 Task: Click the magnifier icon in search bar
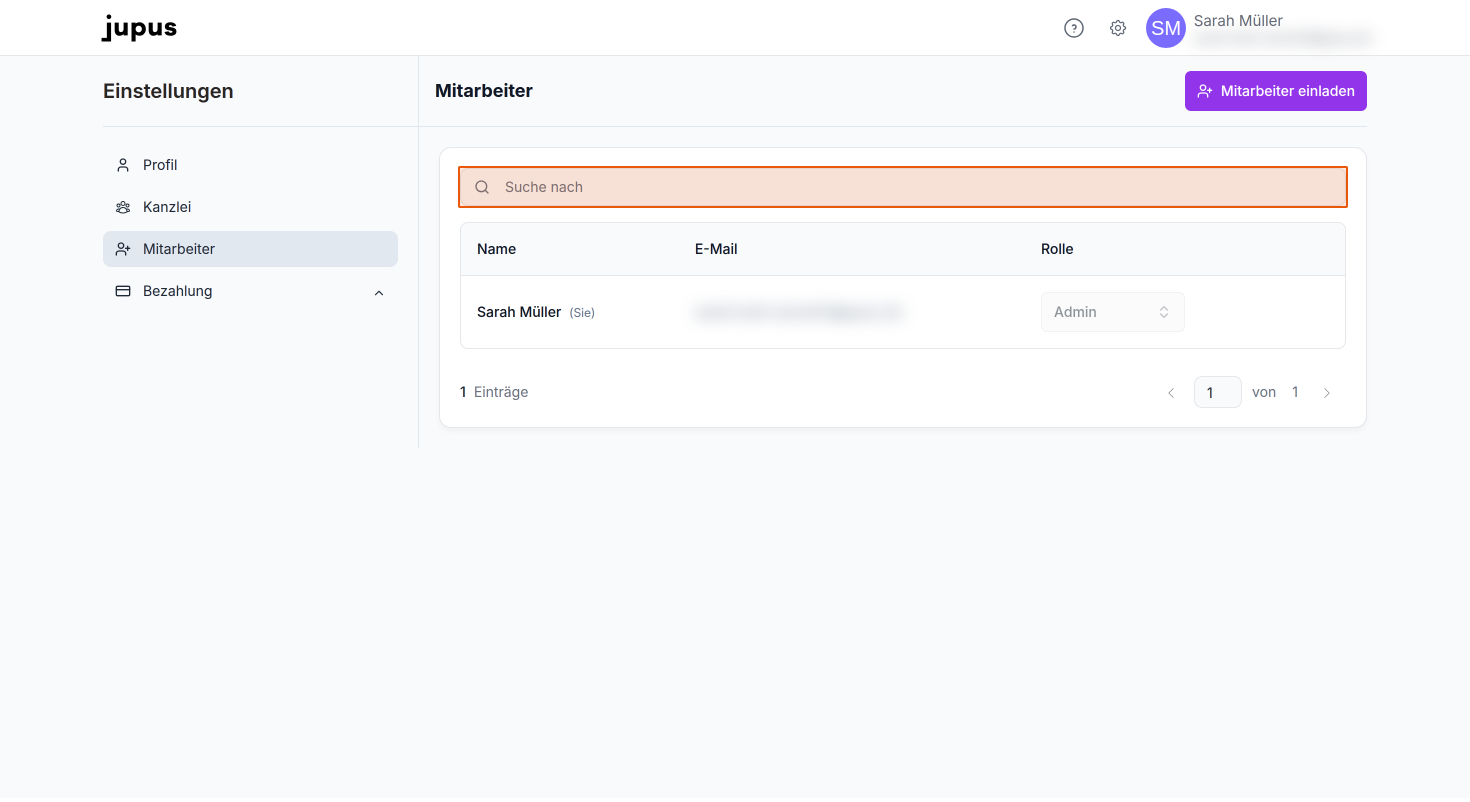tap(482, 187)
